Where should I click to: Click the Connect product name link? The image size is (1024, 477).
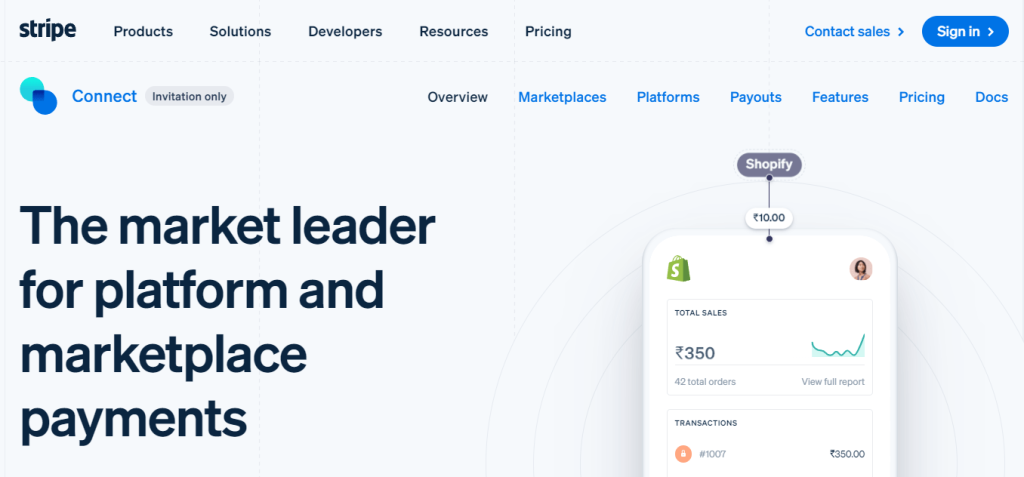pyautogui.click(x=104, y=96)
